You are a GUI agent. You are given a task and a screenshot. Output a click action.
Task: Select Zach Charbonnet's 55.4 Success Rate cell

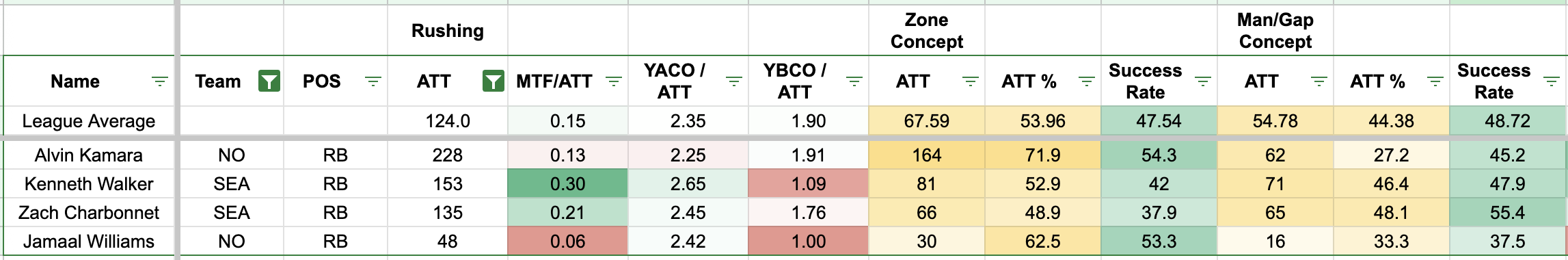point(1507,213)
